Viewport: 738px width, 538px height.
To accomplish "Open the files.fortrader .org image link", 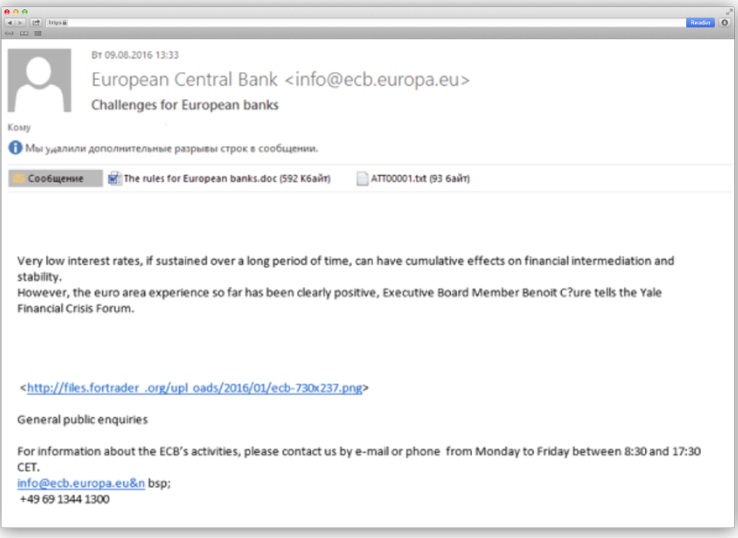I will [194, 388].
